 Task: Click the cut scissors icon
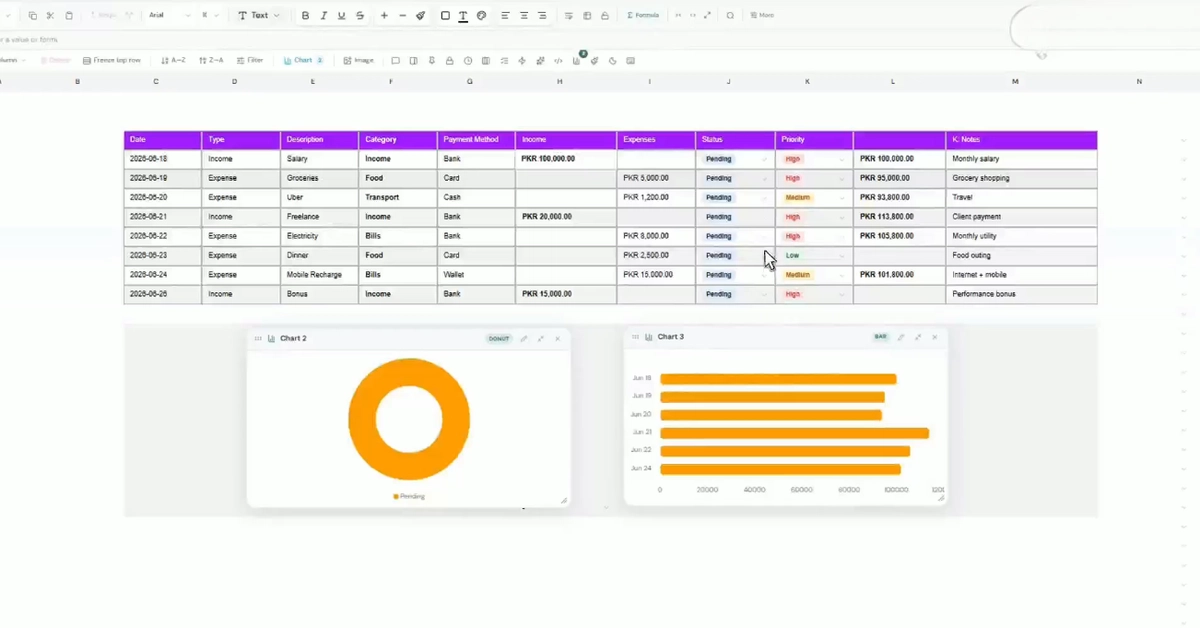click(50, 16)
